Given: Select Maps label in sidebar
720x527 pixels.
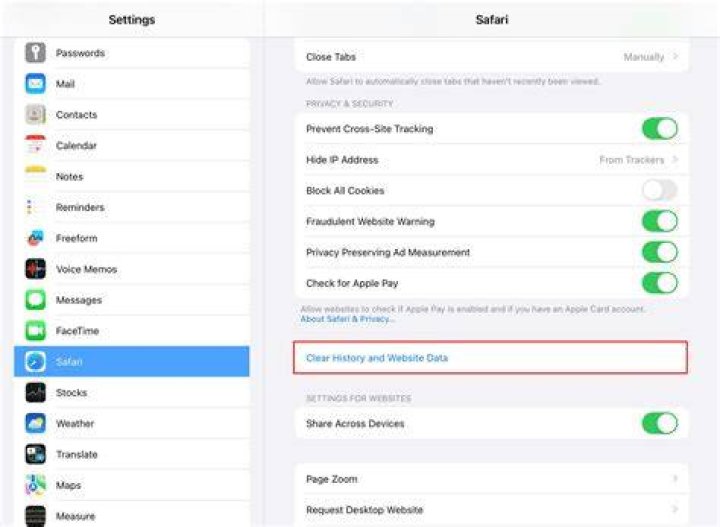Looking at the screenshot, I should [x=68, y=485].
